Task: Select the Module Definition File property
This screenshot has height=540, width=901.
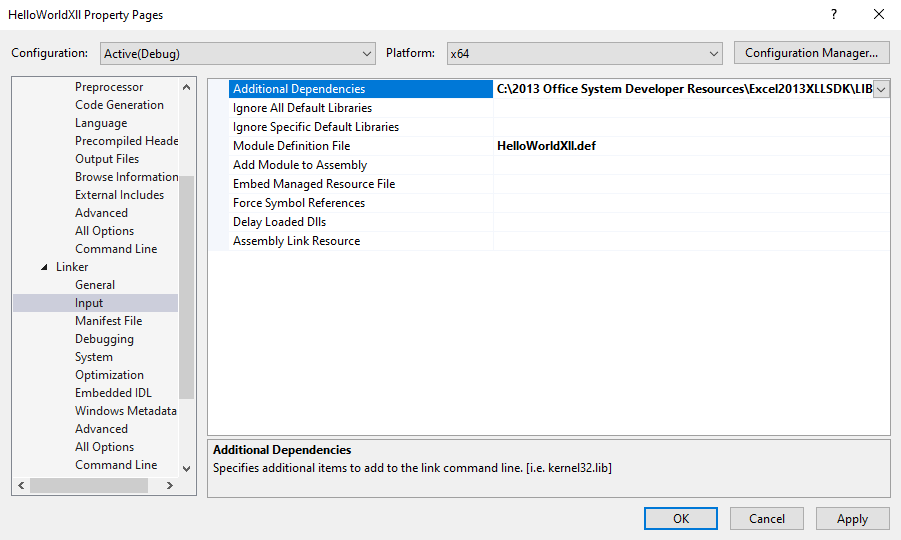Action: coord(291,146)
